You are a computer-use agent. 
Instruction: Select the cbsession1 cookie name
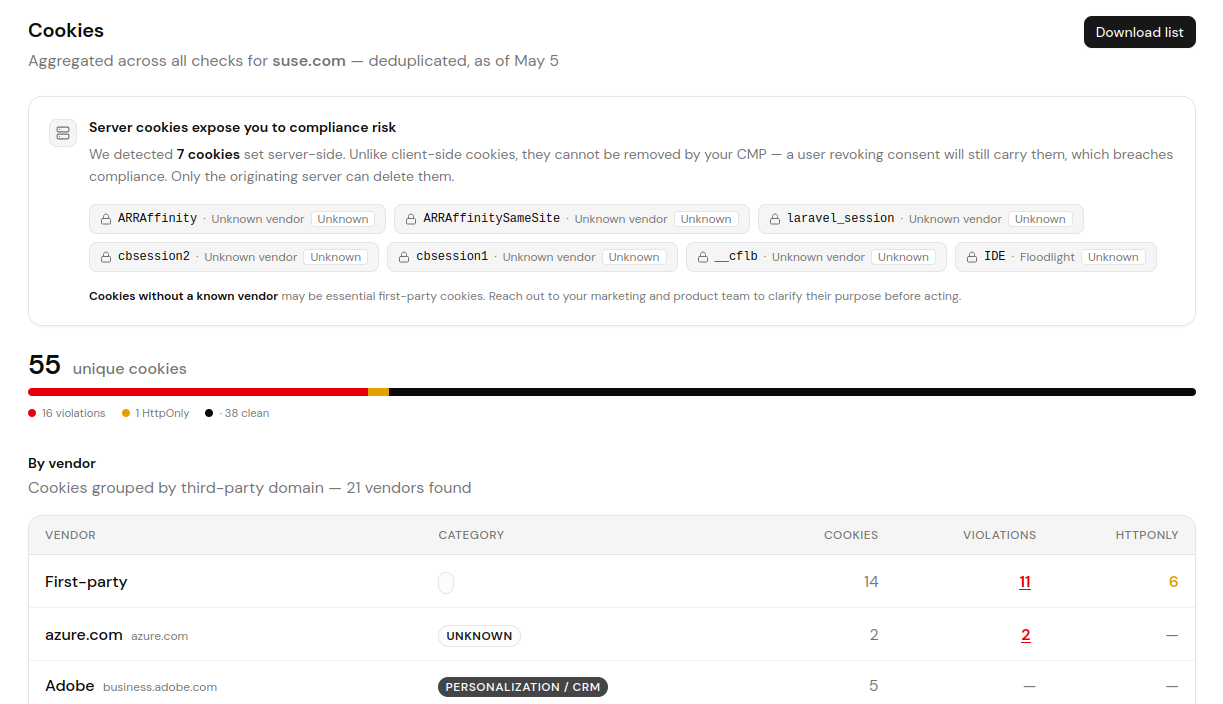click(x=452, y=257)
